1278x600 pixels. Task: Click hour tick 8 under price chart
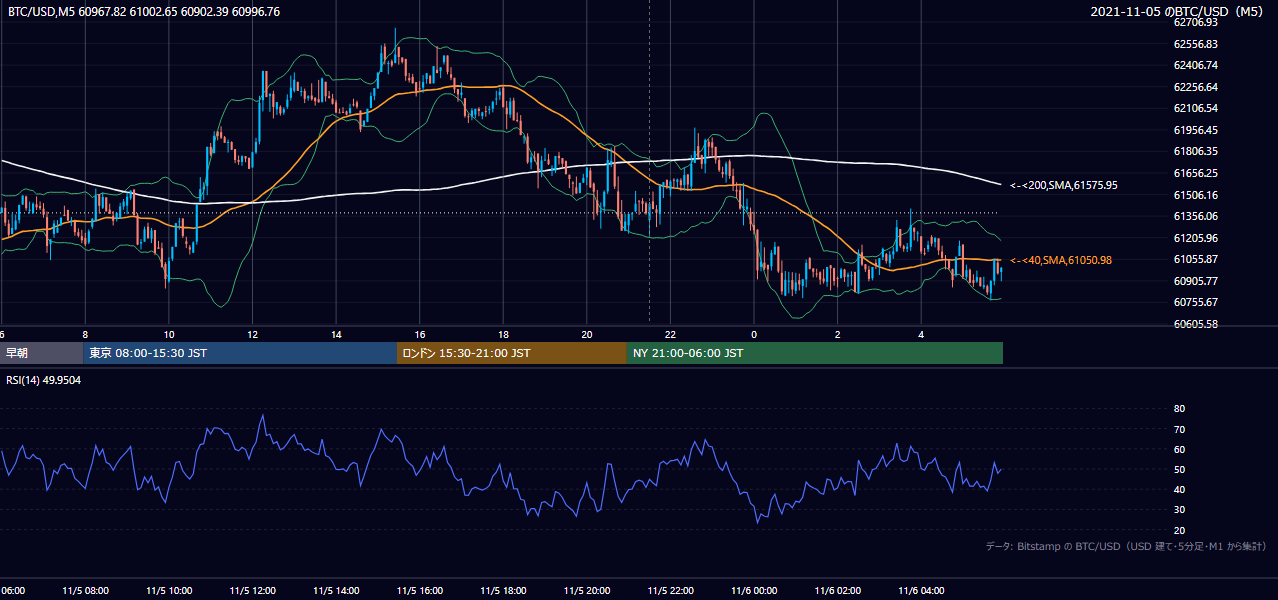[85, 334]
